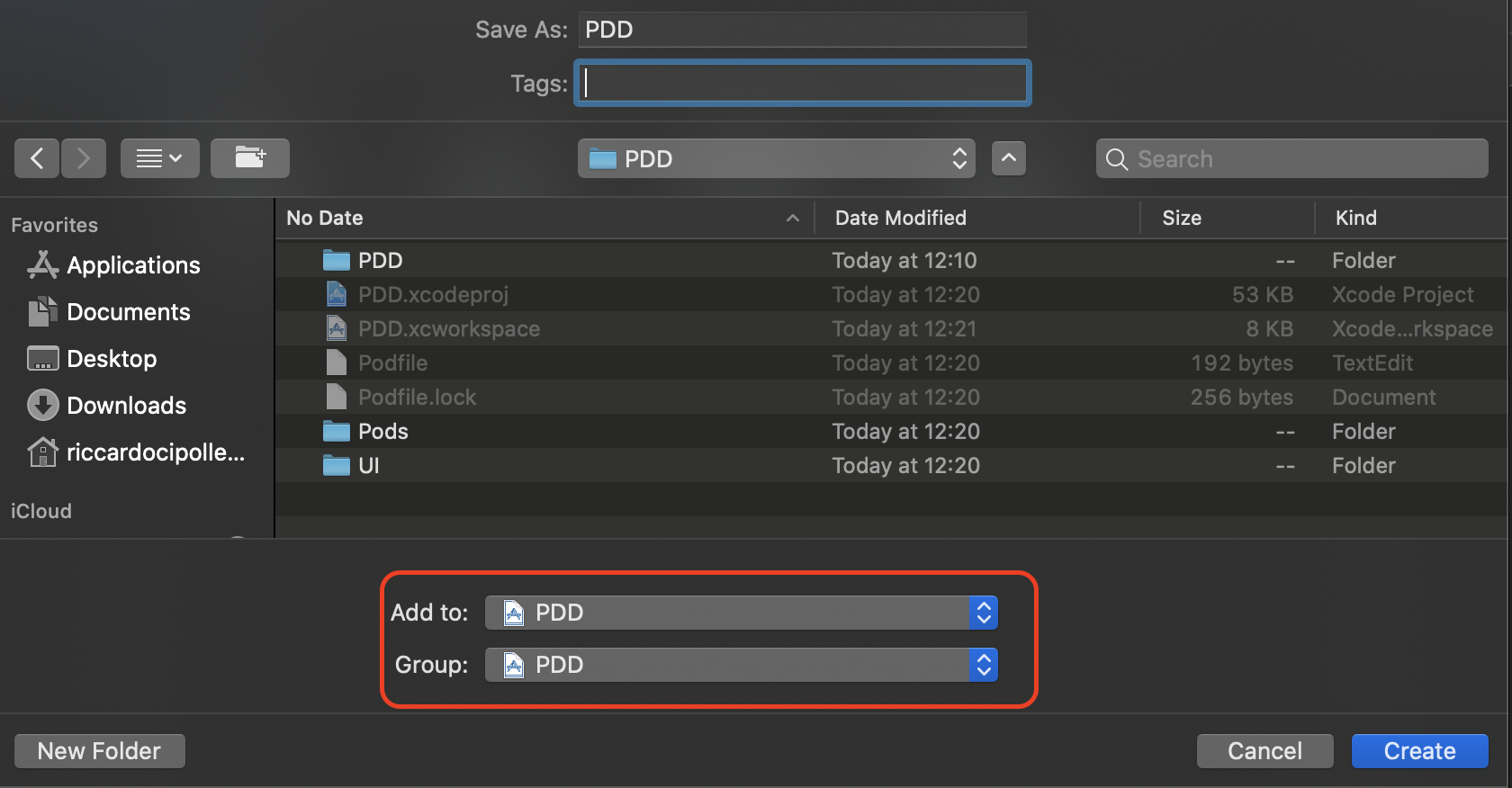Open the Group PDD dropdown
This screenshot has width=1512, height=788.
coord(741,665)
